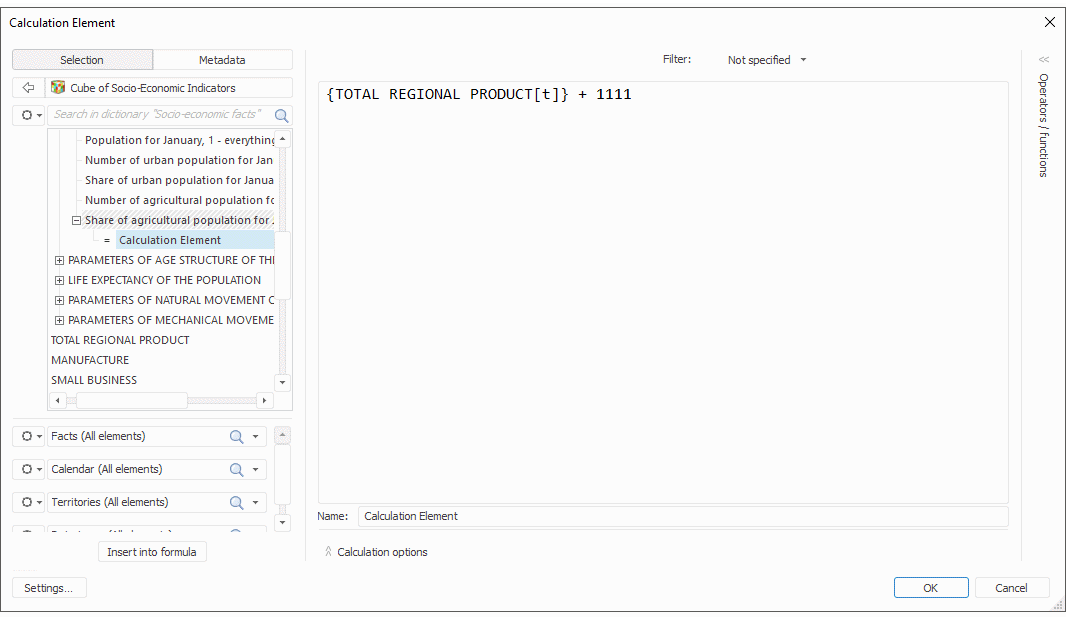
Task: Expand the Operators / functions panel chevron
Action: (1044, 60)
